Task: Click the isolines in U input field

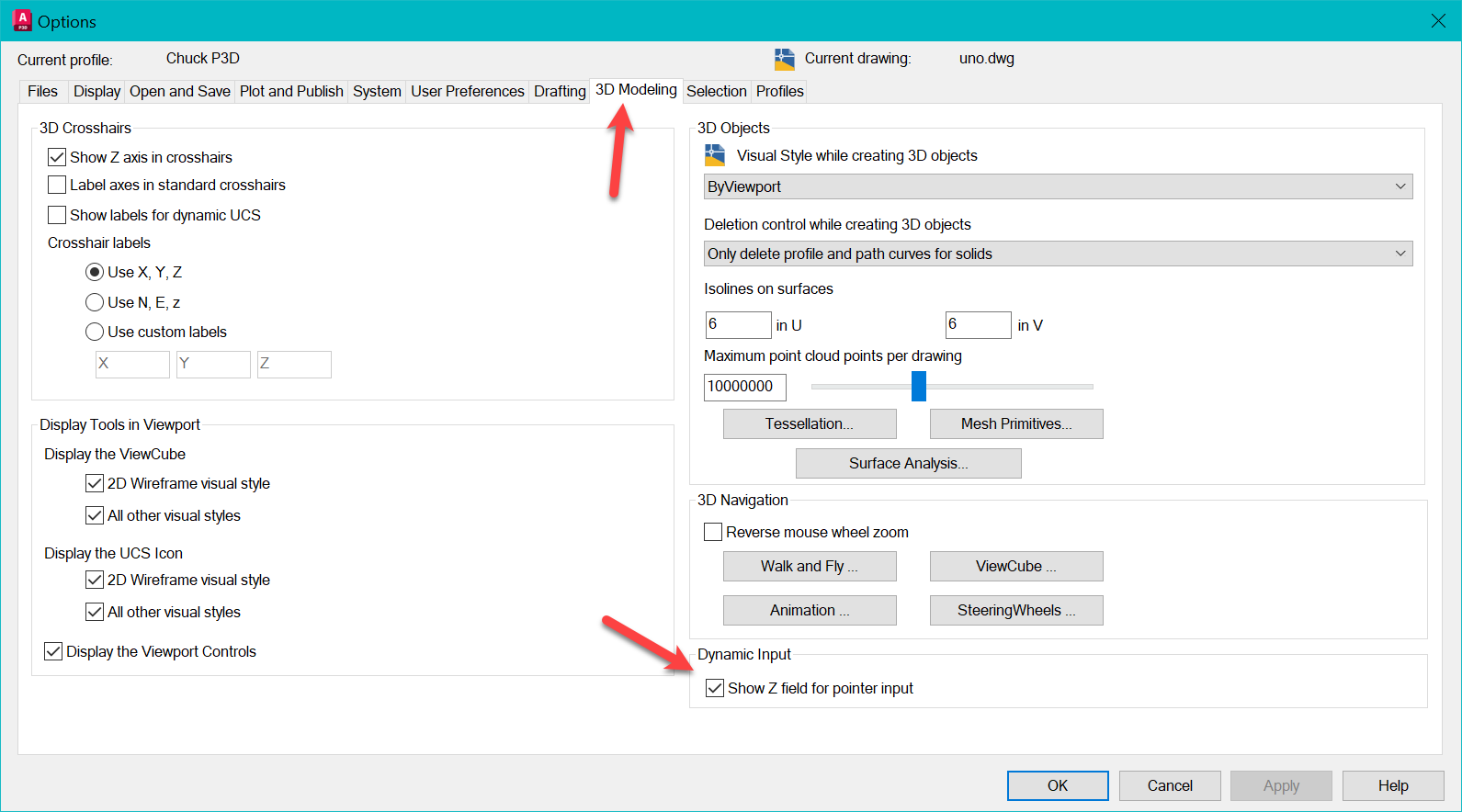Action: pyautogui.click(x=738, y=324)
